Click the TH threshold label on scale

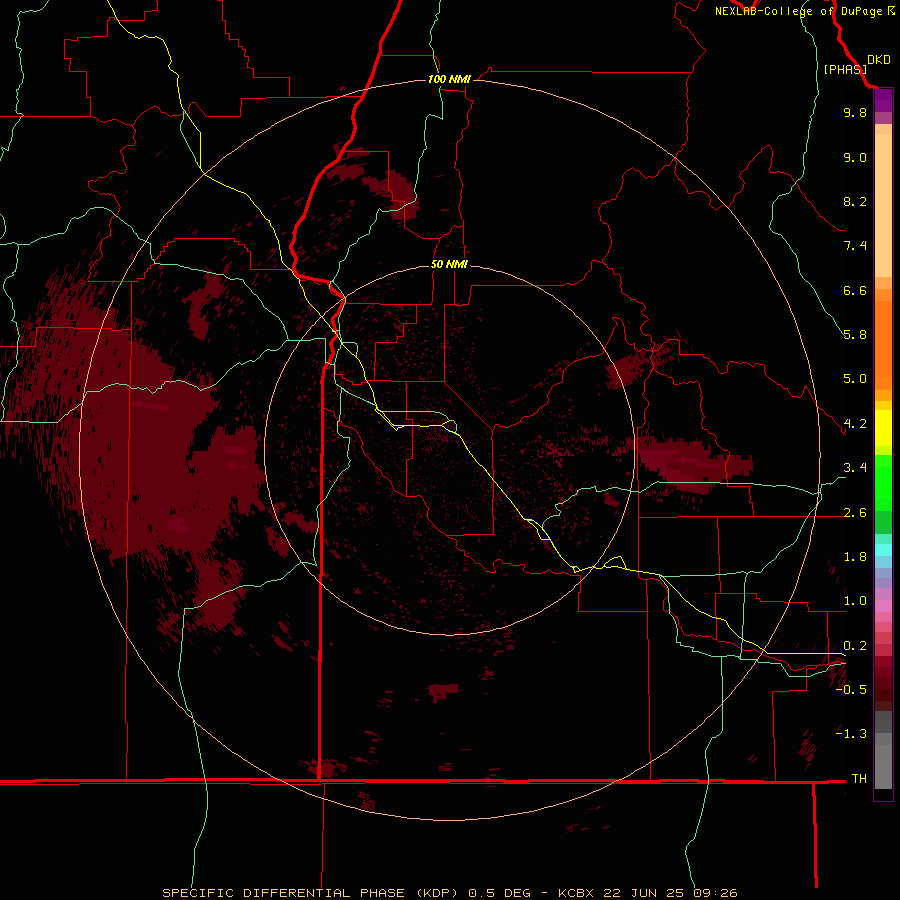(859, 779)
